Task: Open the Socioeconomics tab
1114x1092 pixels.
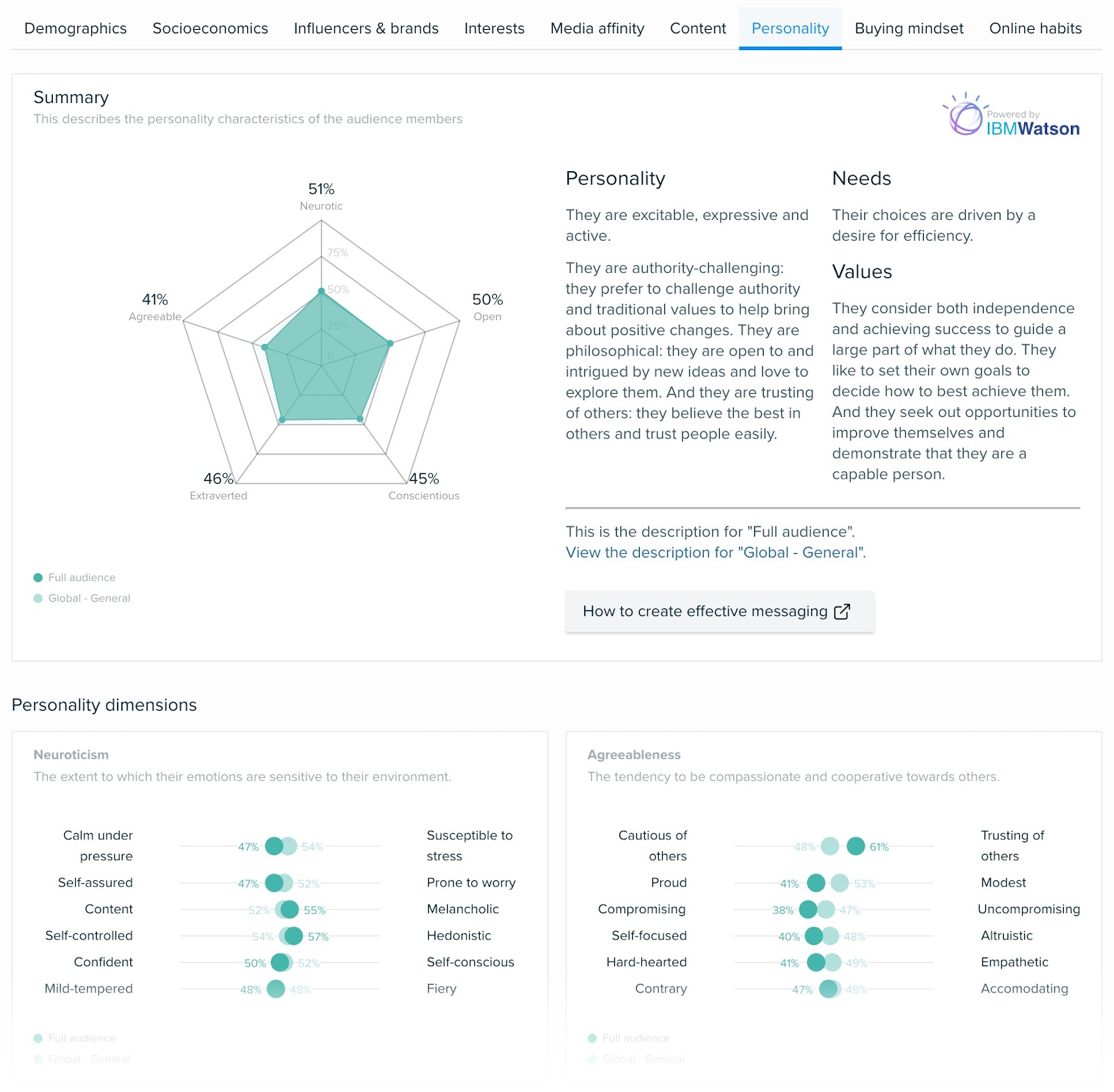Action: pyautogui.click(x=210, y=29)
